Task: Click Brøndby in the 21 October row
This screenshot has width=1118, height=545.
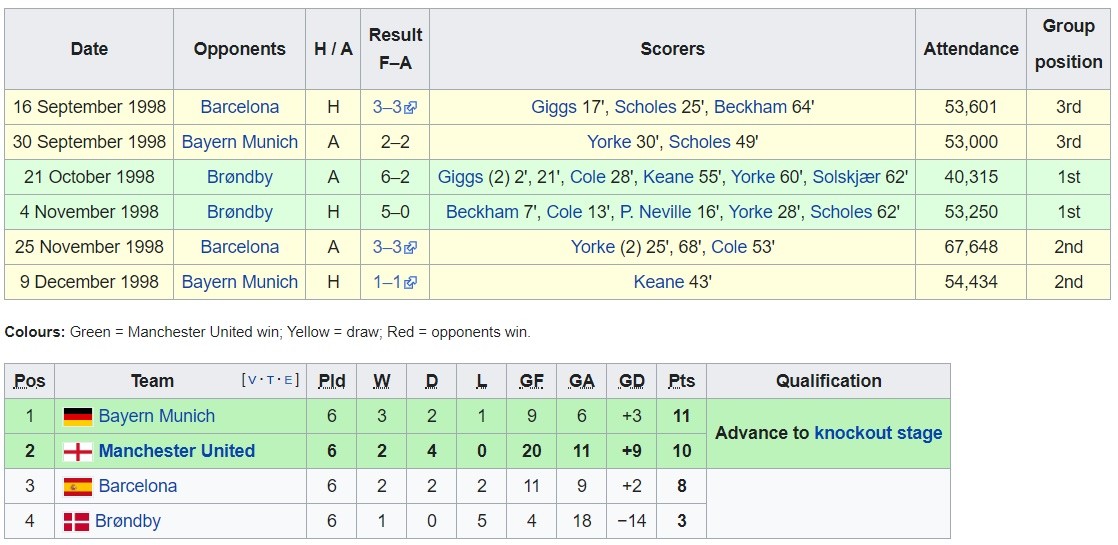Action: coord(240,177)
